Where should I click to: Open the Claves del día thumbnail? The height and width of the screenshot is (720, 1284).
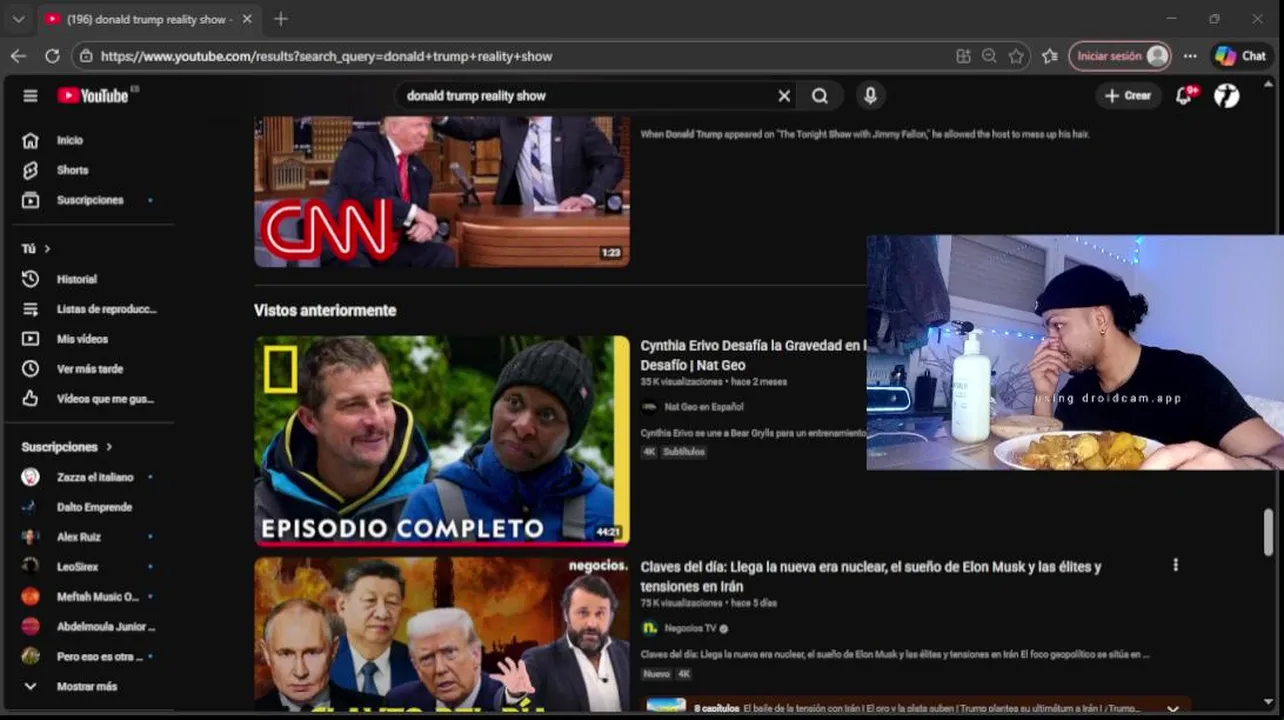[x=442, y=634]
